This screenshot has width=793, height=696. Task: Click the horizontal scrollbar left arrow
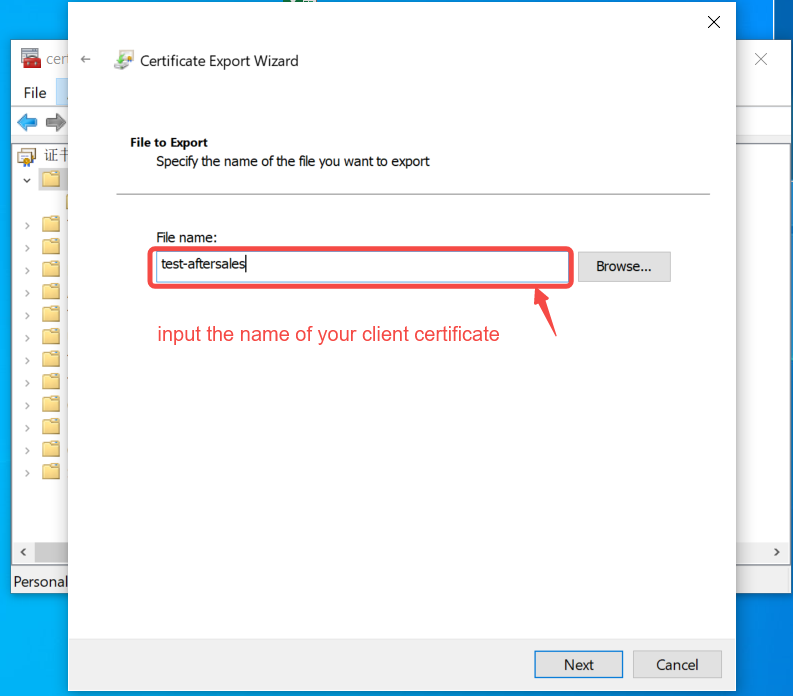point(23,552)
